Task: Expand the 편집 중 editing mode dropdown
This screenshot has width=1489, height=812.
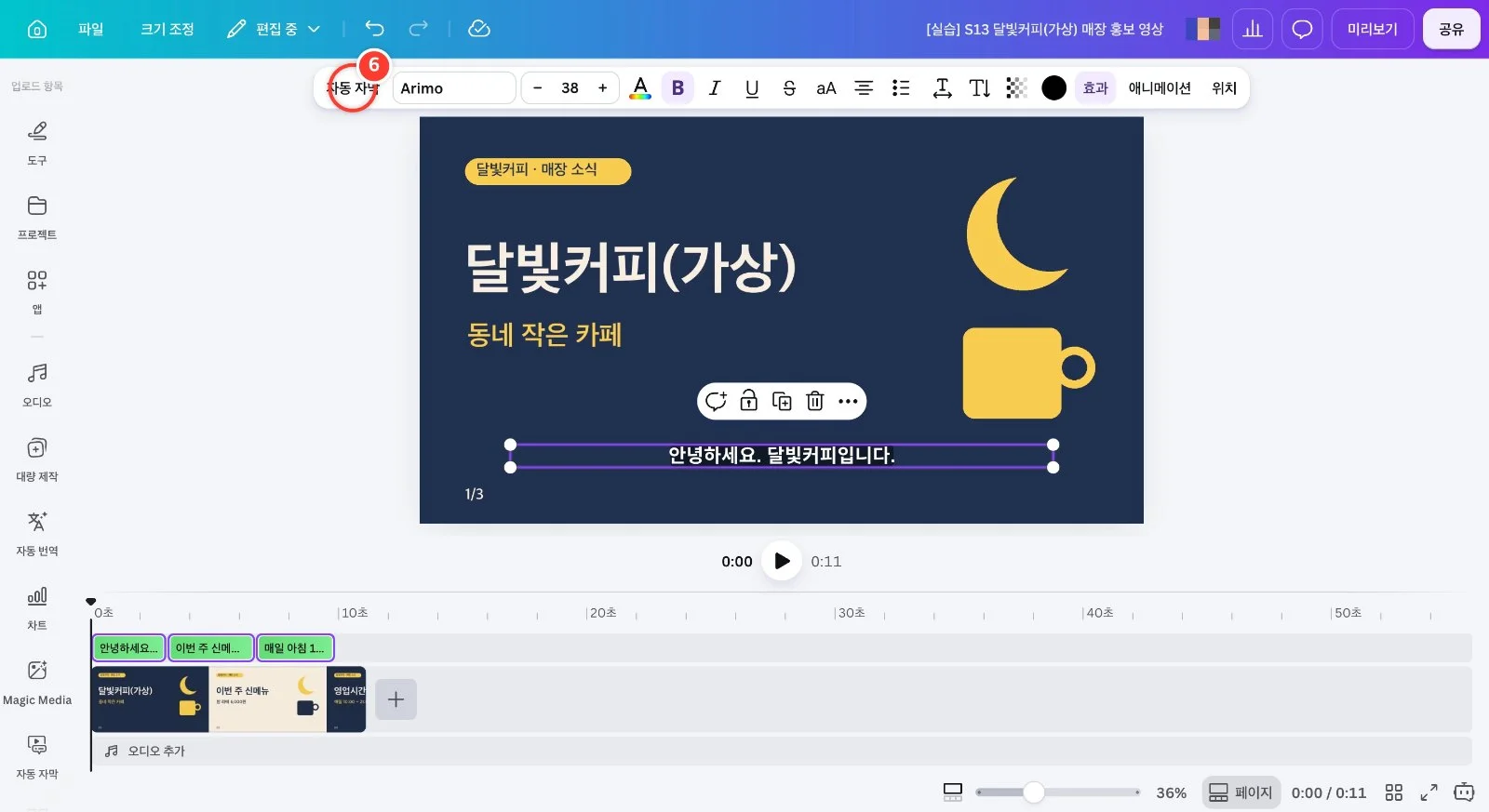Action: pyautogui.click(x=274, y=29)
